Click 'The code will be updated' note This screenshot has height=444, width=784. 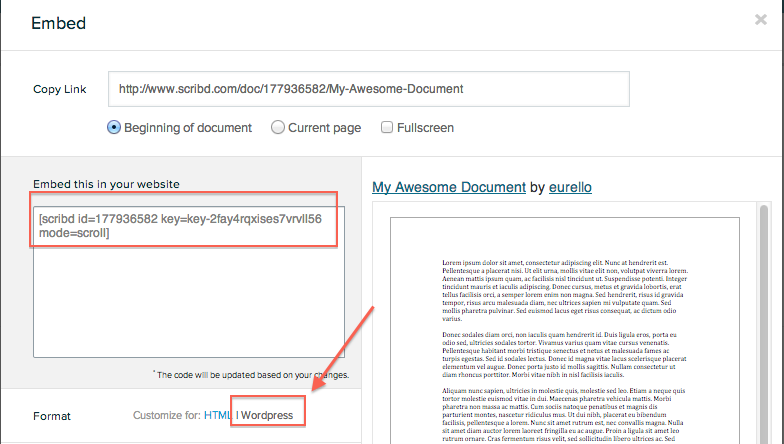(x=252, y=374)
